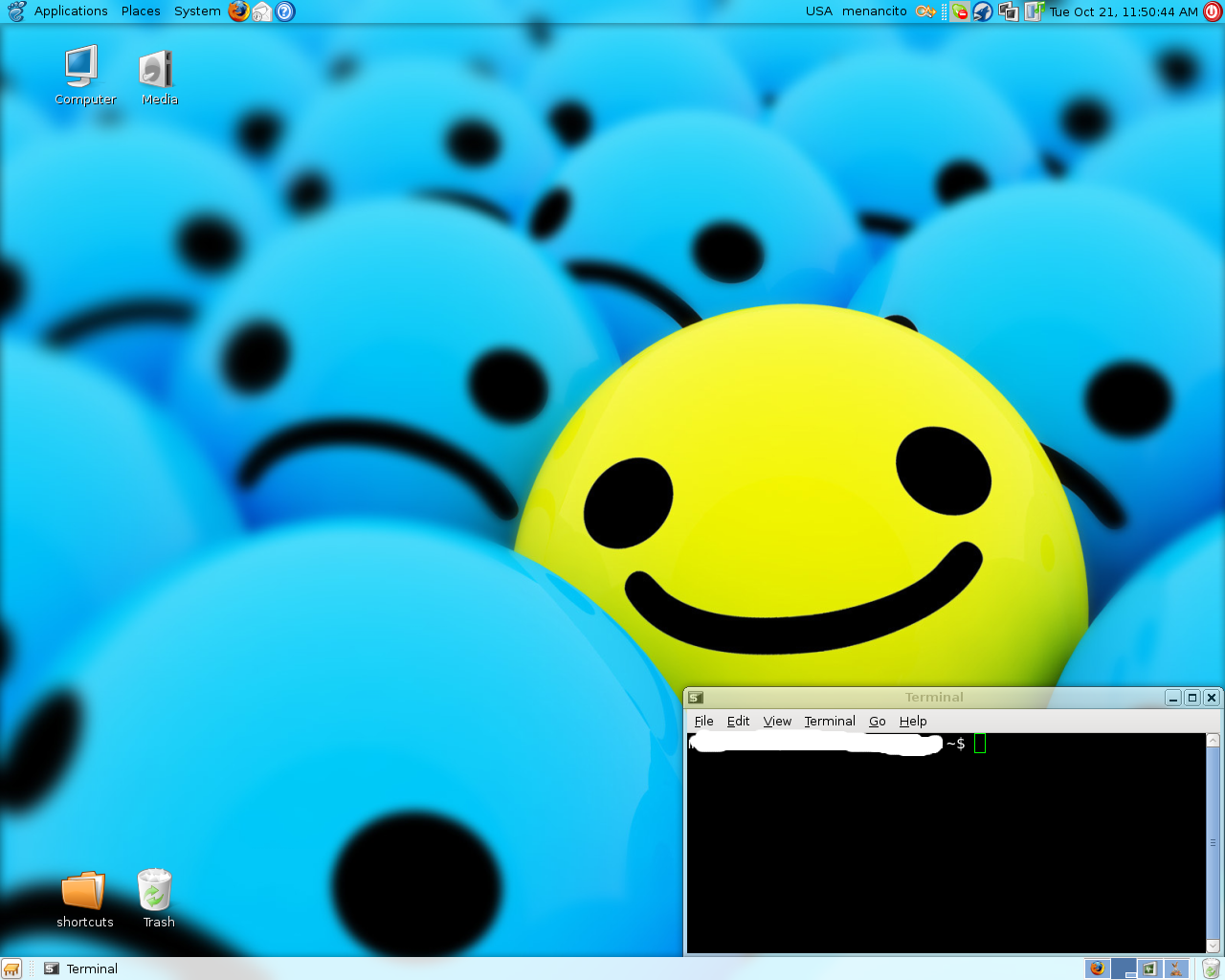1225x980 pixels.
Task: Open the Trash icon on the desktop
Action: click(158, 898)
